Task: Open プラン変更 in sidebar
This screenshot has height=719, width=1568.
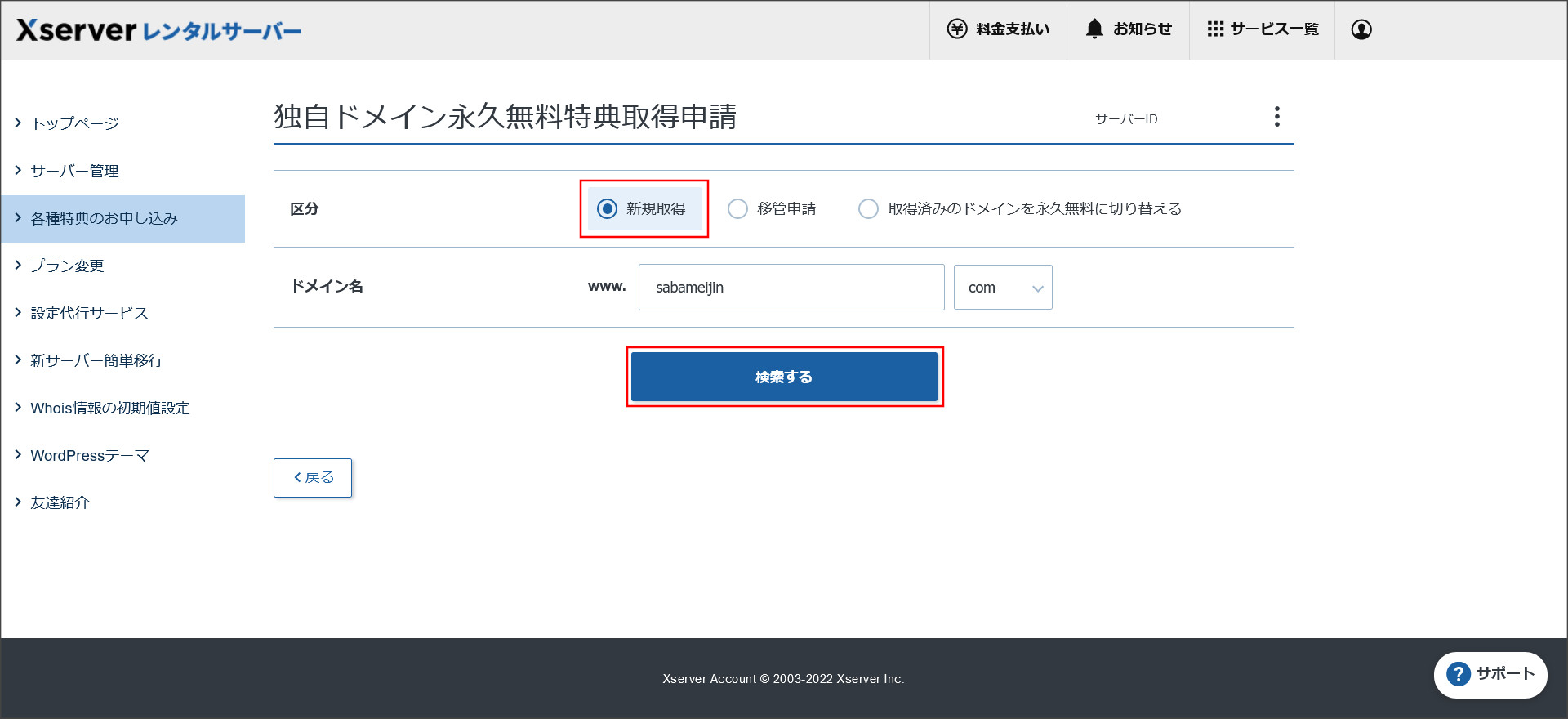Action: coord(67,266)
